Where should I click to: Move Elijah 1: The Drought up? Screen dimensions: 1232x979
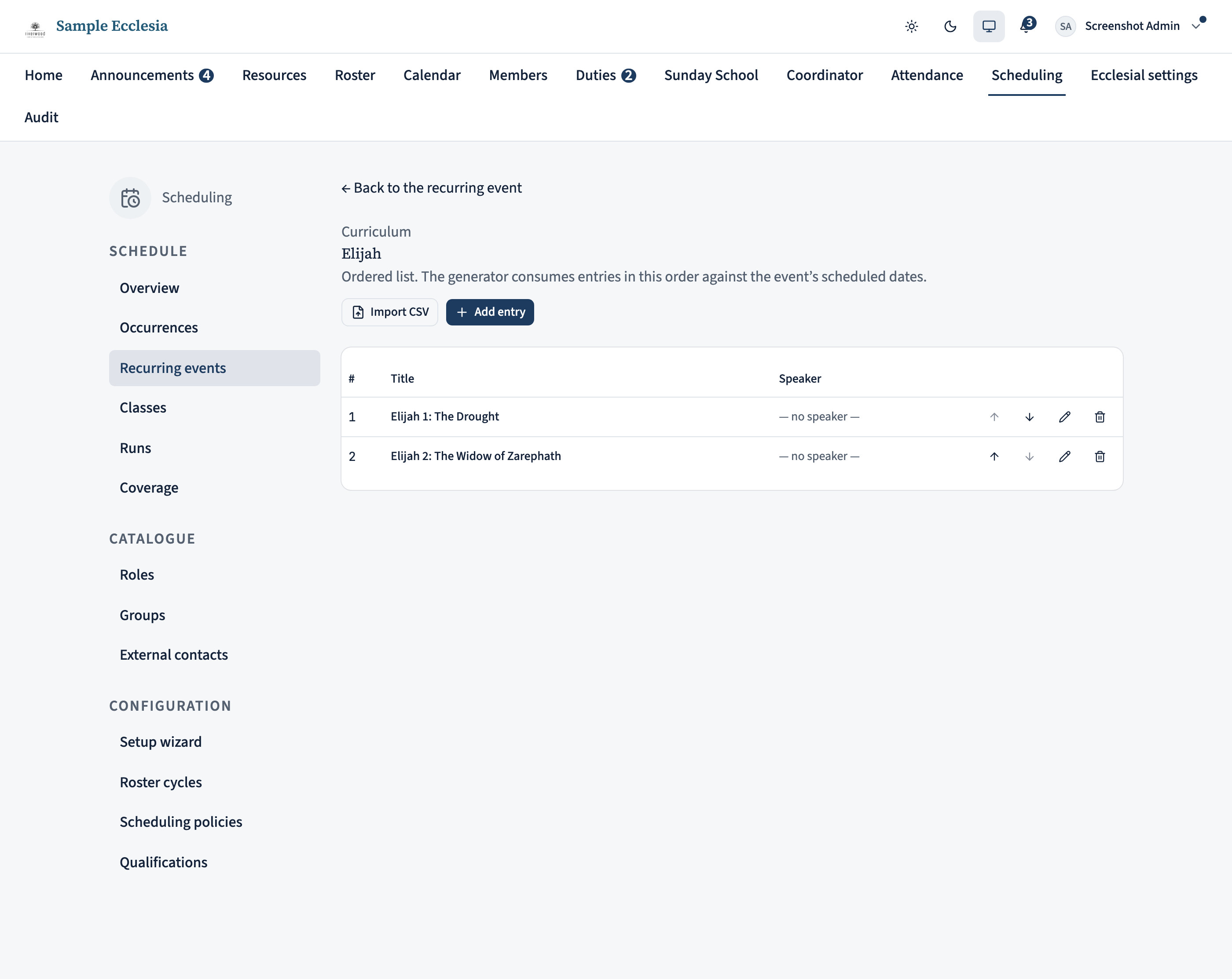click(x=994, y=417)
